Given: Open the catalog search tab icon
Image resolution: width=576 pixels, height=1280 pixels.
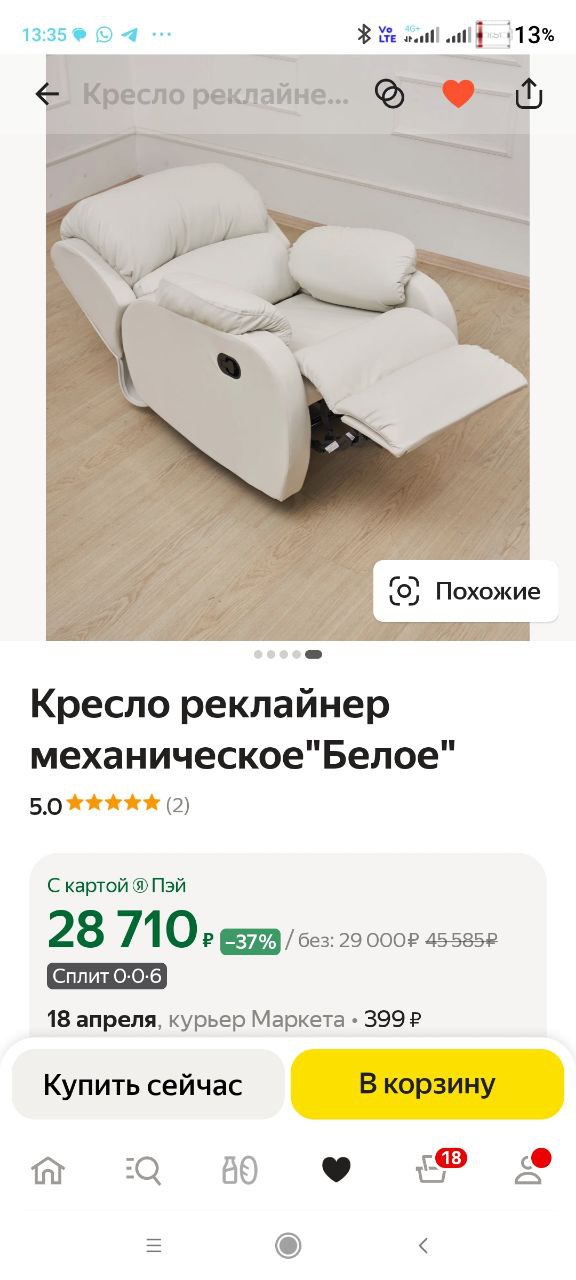Looking at the screenshot, I should (143, 1169).
